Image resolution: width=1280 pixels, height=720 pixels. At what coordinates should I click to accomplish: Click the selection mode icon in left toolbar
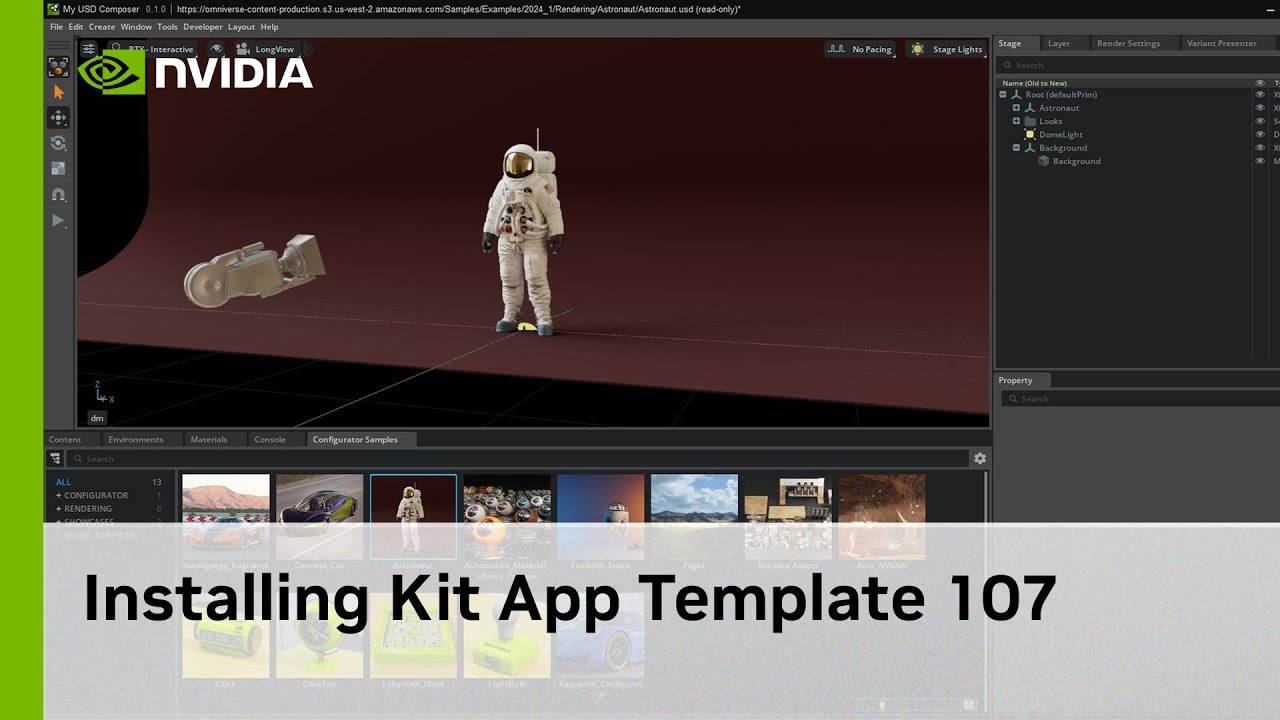click(x=58, y=67)
